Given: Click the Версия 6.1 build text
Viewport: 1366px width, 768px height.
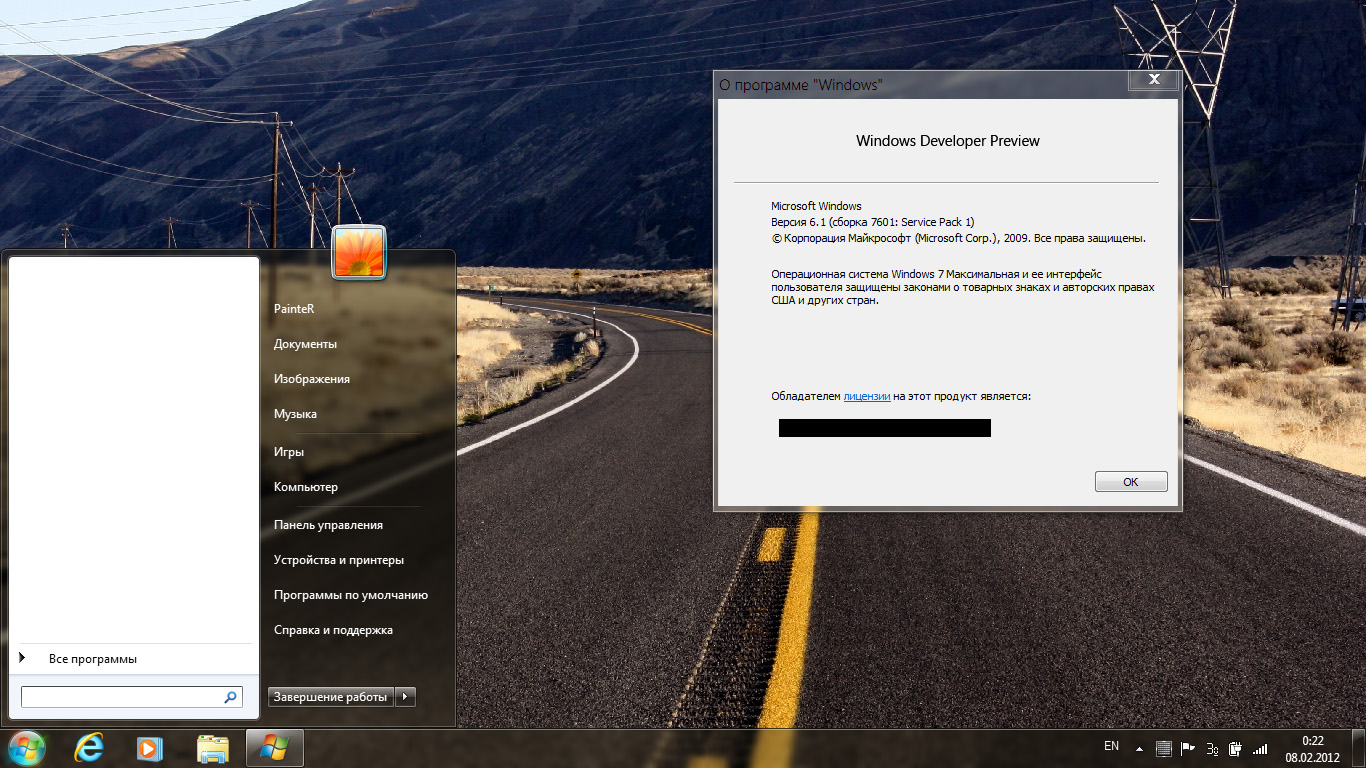Looking at the screenshot, I should (x=873, y=222).
